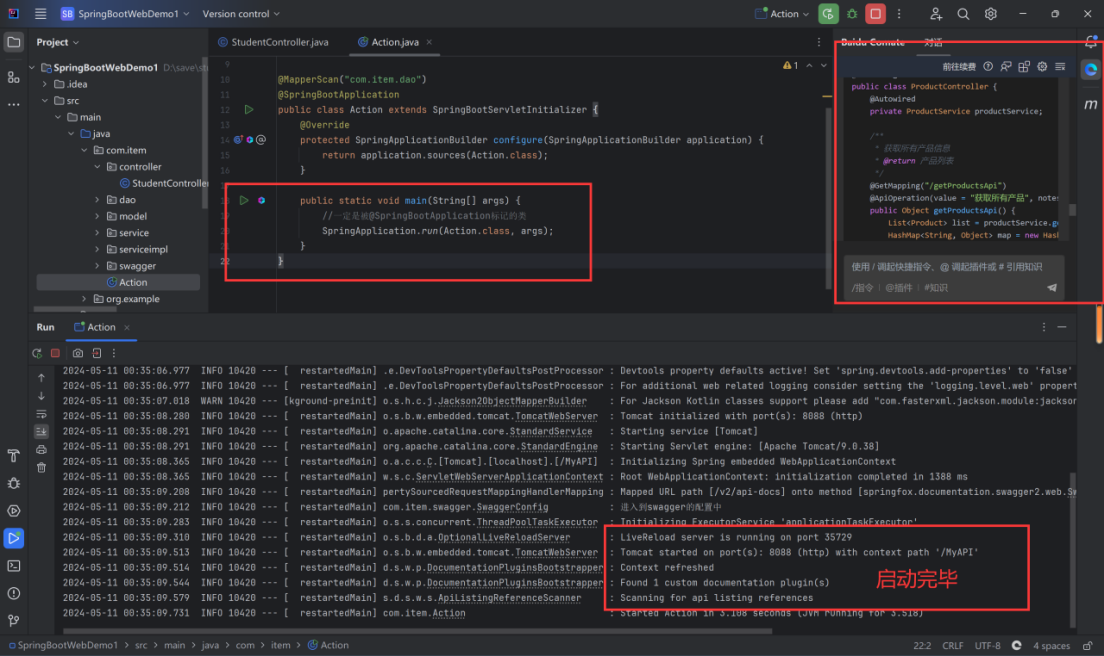Click run gutter icon beside class Action
1104x656 pixels.
(249, 110)
